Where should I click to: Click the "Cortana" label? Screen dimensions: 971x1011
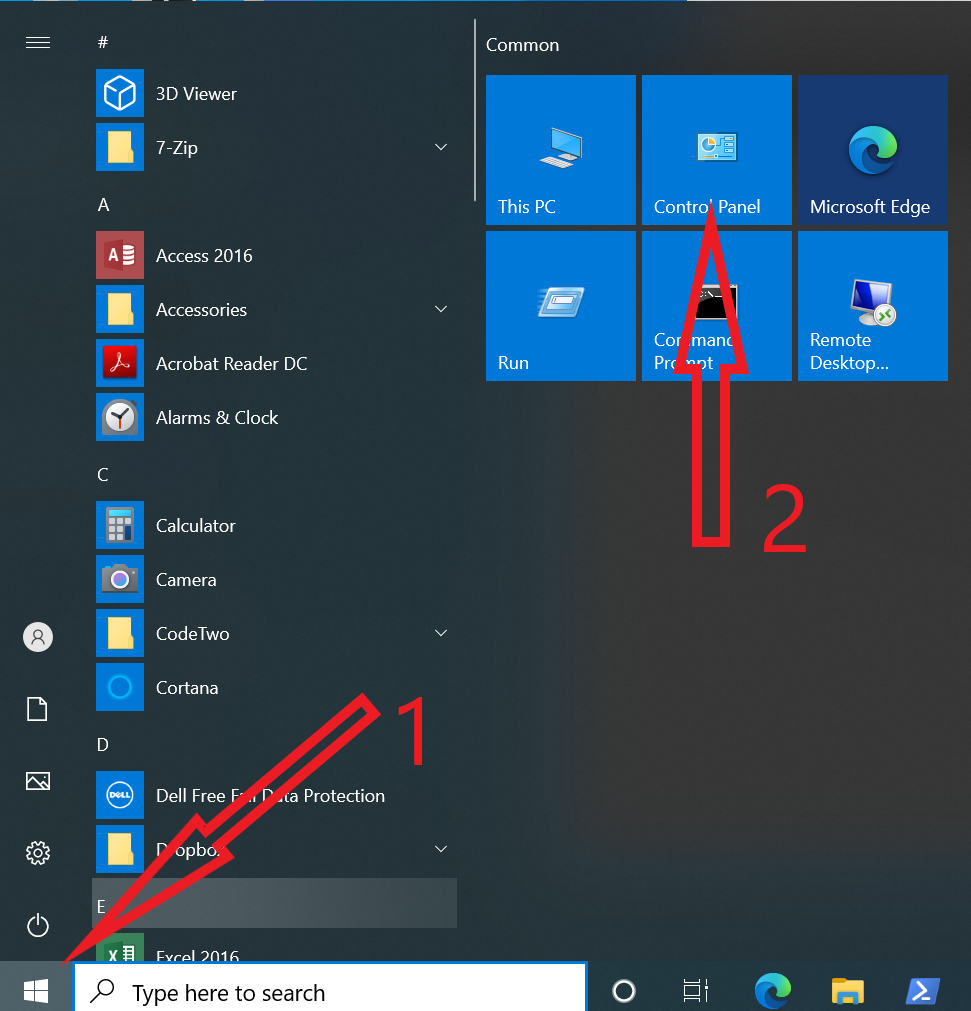click(x=187, y=688)
